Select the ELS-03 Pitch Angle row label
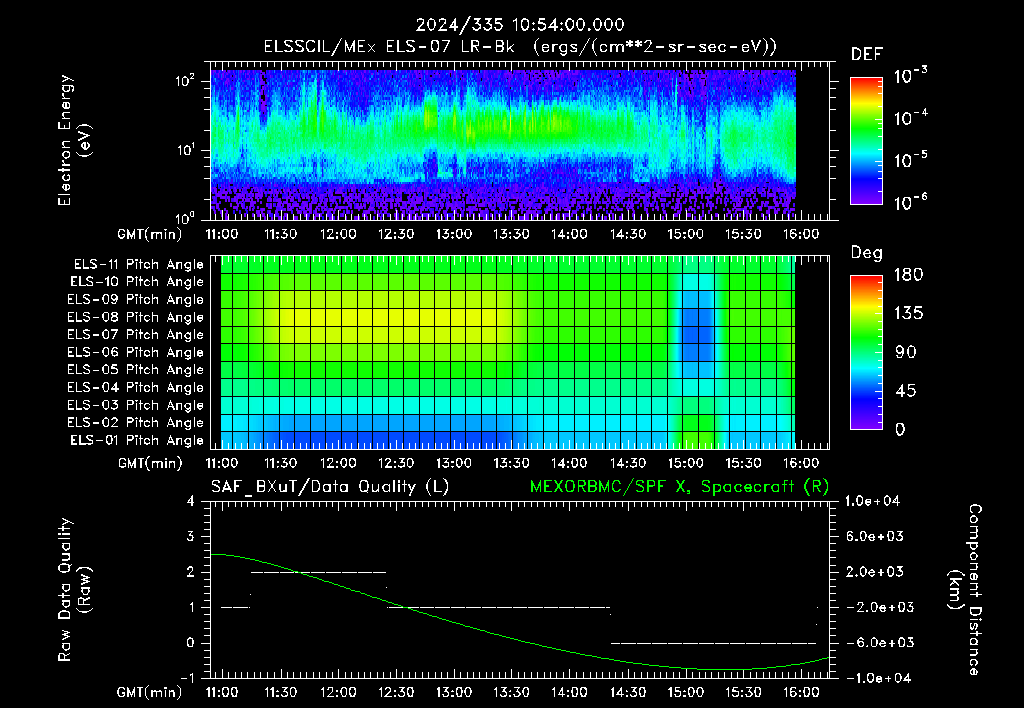The width and height of the screenshot is (1024, 708). [136, 405]
